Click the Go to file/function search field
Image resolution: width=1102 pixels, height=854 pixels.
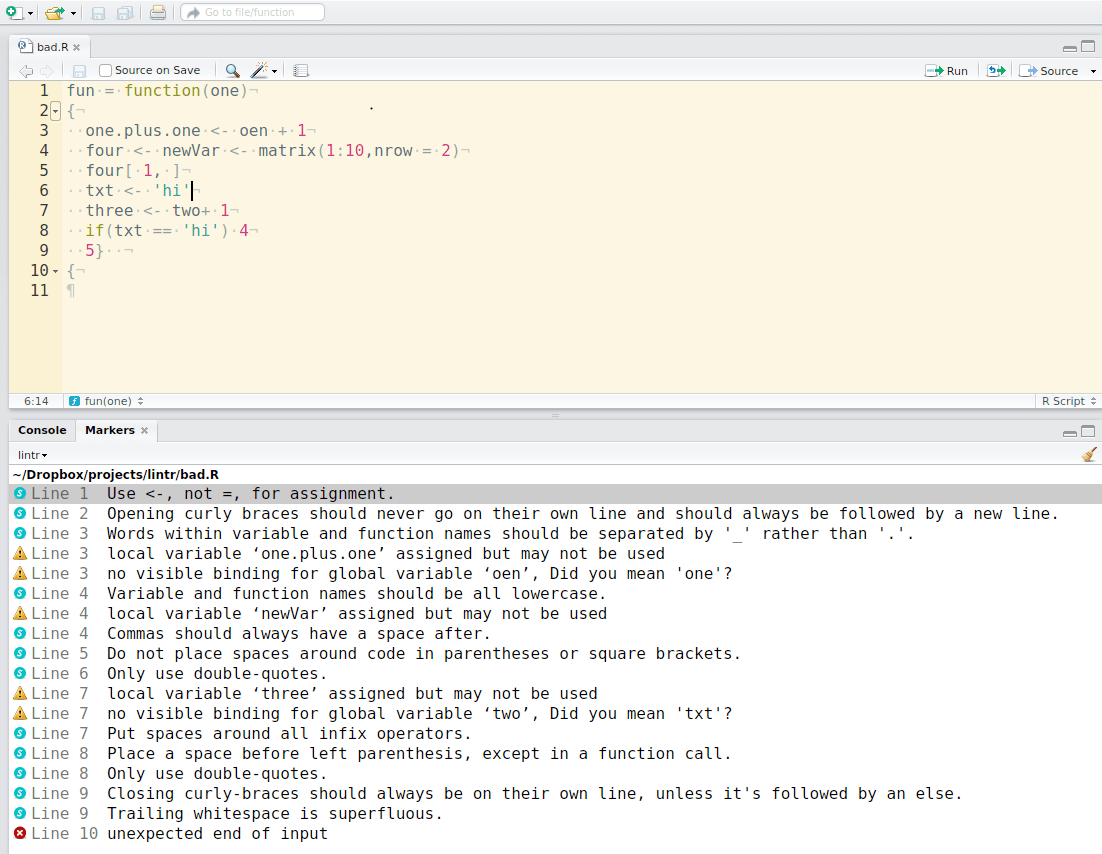tap(252, 12)
